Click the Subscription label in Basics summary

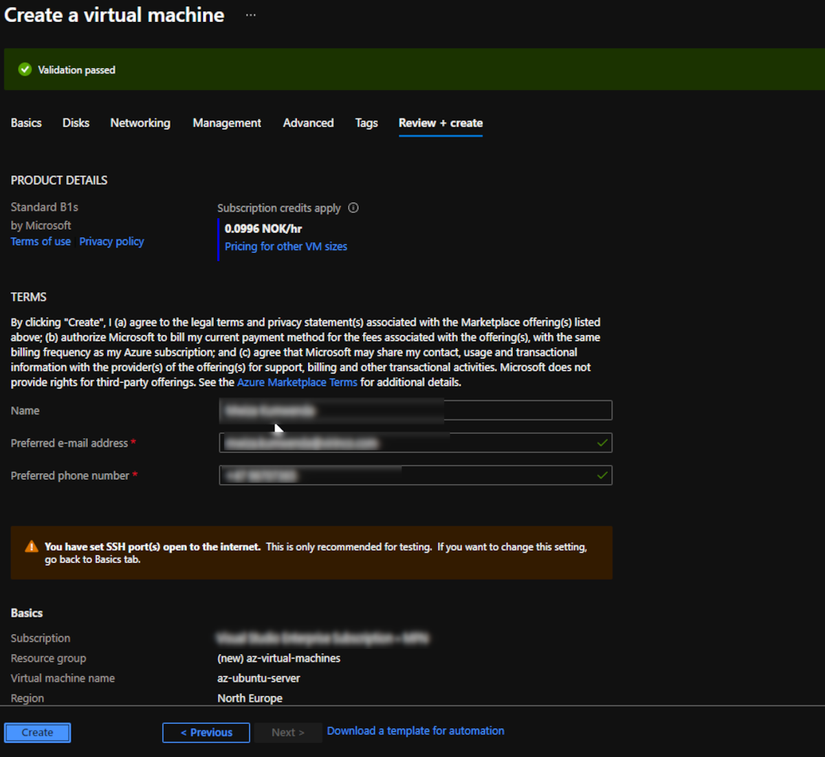pyautogui.click(x=41, y=638)
